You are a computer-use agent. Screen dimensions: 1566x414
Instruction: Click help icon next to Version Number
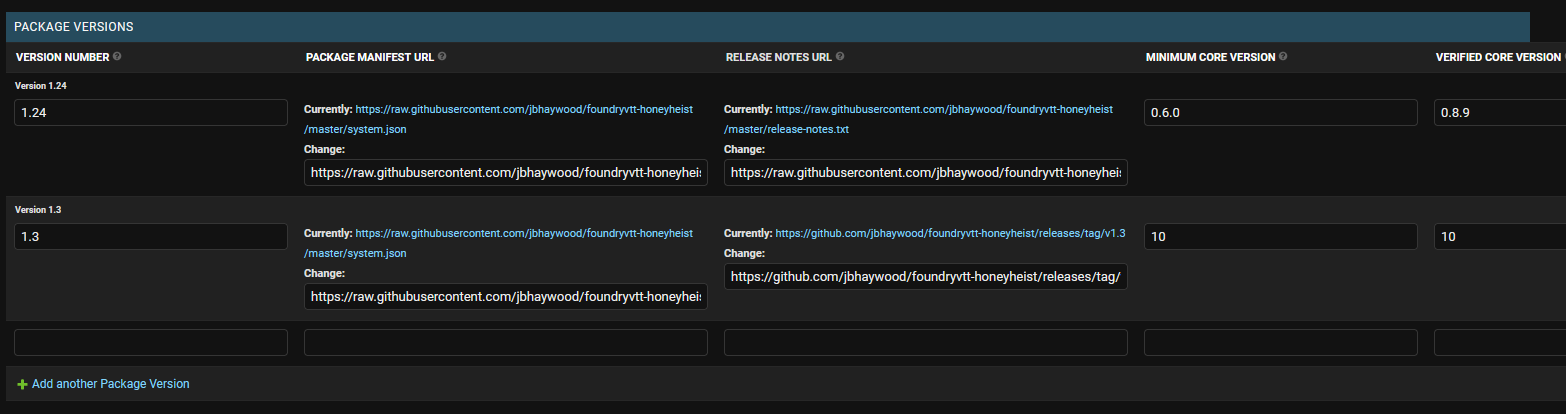(117, 57)
